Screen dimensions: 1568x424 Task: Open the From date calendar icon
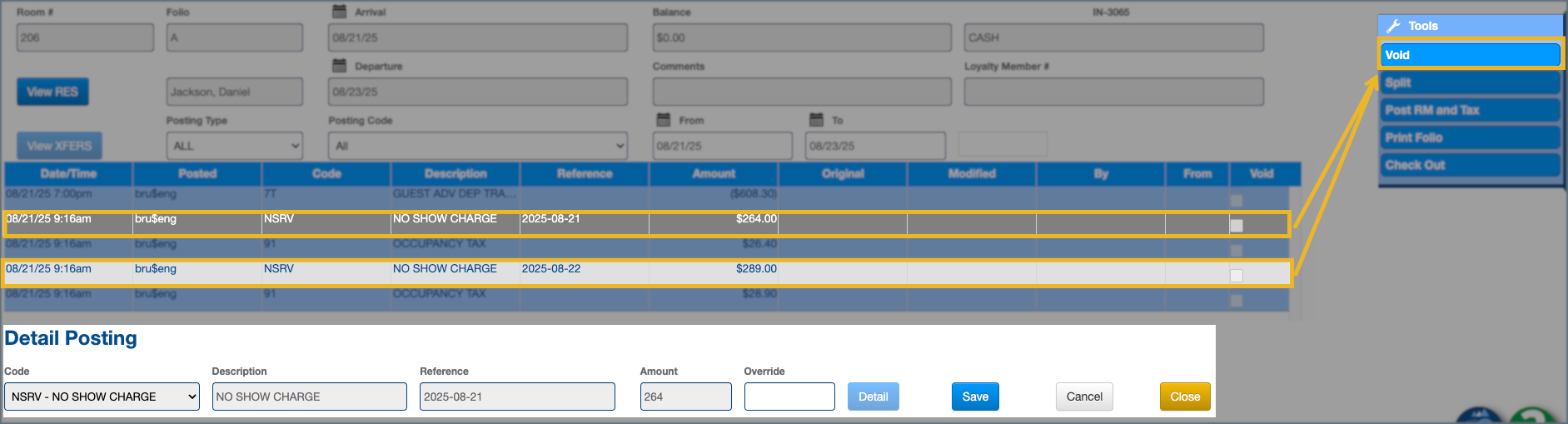pos(663,120)
